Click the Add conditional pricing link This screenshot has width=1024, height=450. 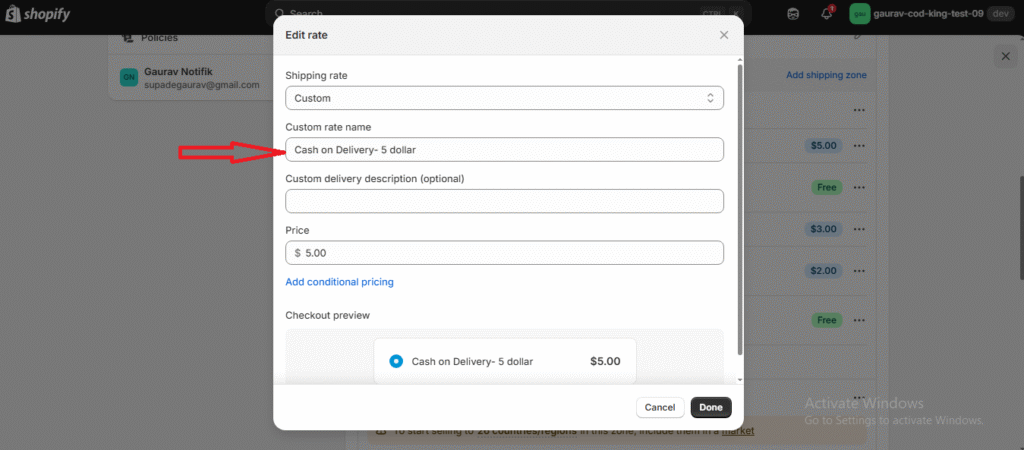[339, 282]
